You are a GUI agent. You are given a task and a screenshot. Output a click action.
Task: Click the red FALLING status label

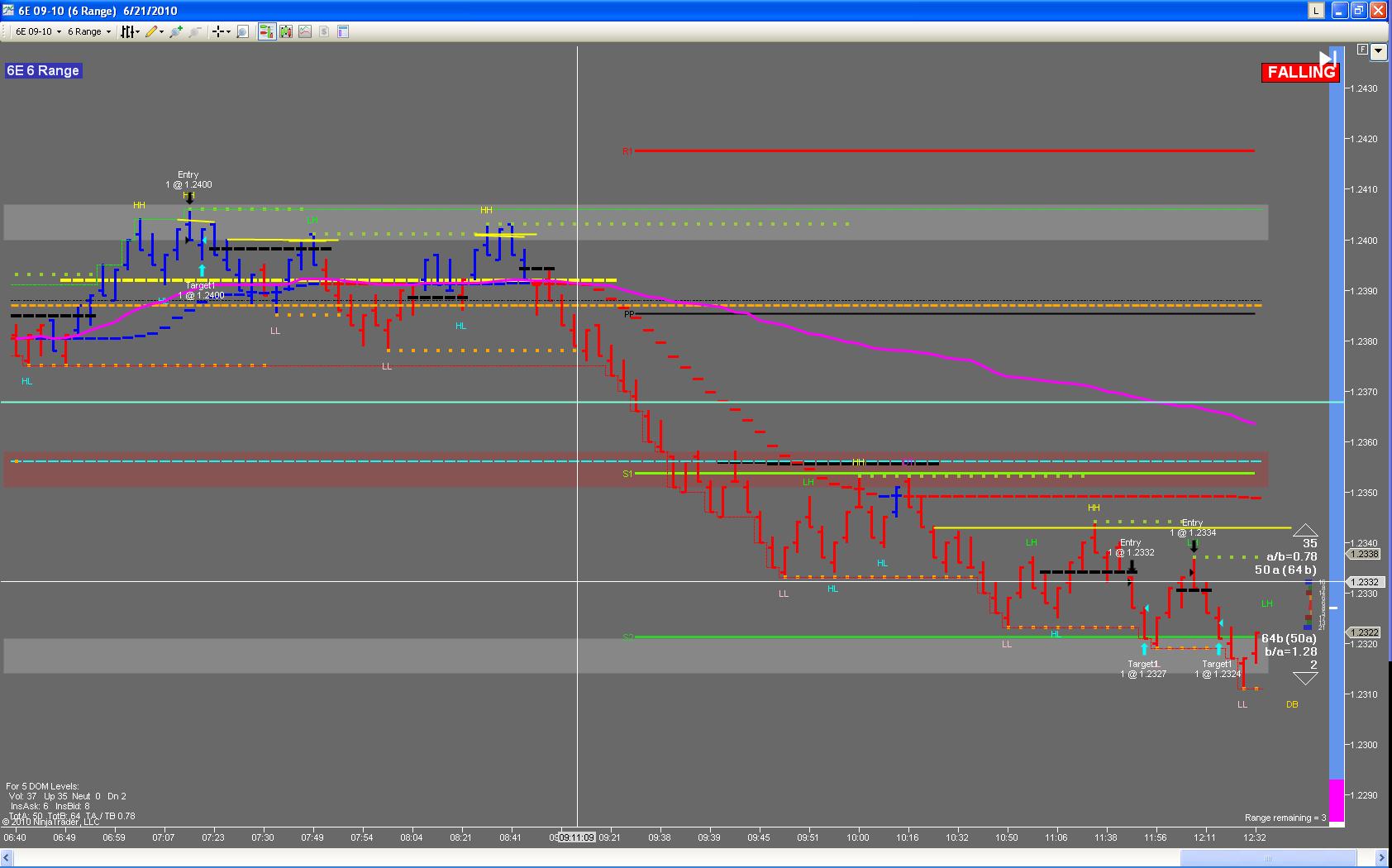point(1300,72)
